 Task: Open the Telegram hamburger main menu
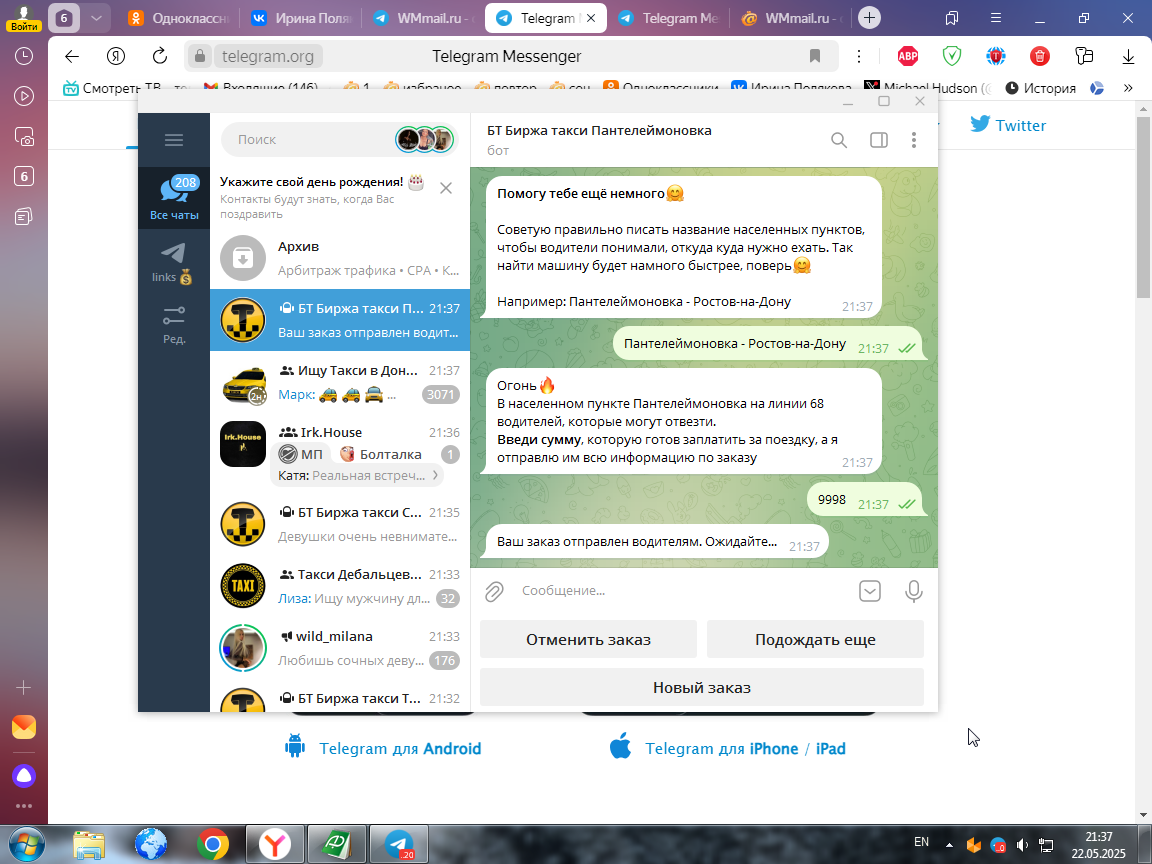click(x=173, y=140)
